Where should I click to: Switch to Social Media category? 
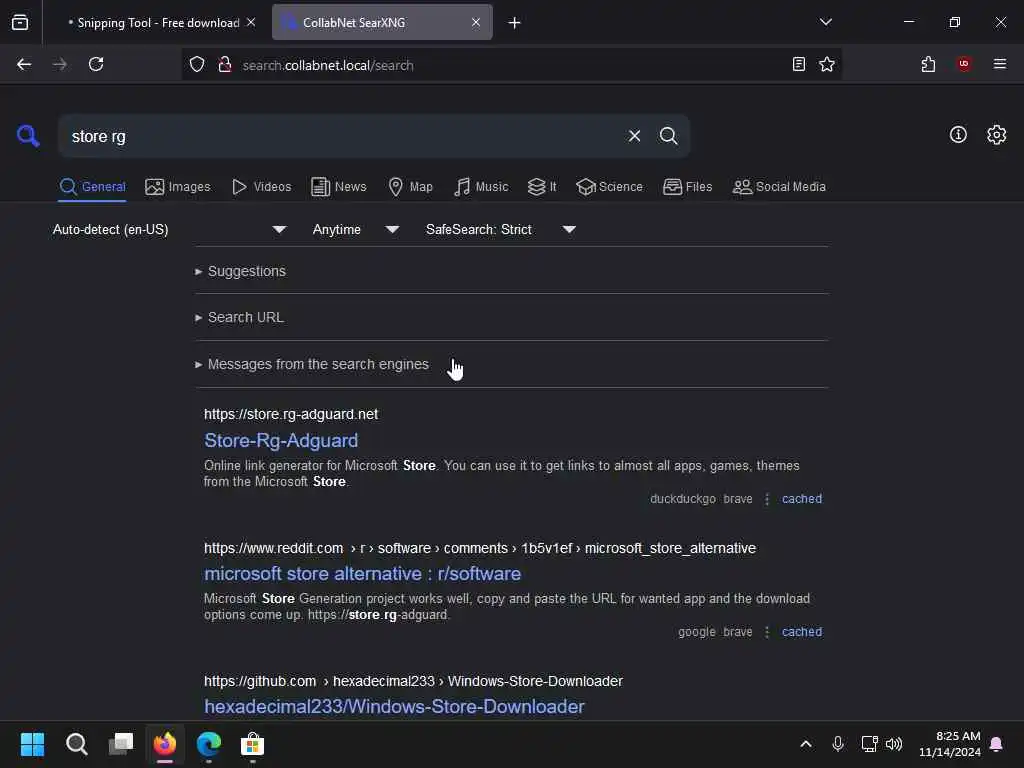779,187
